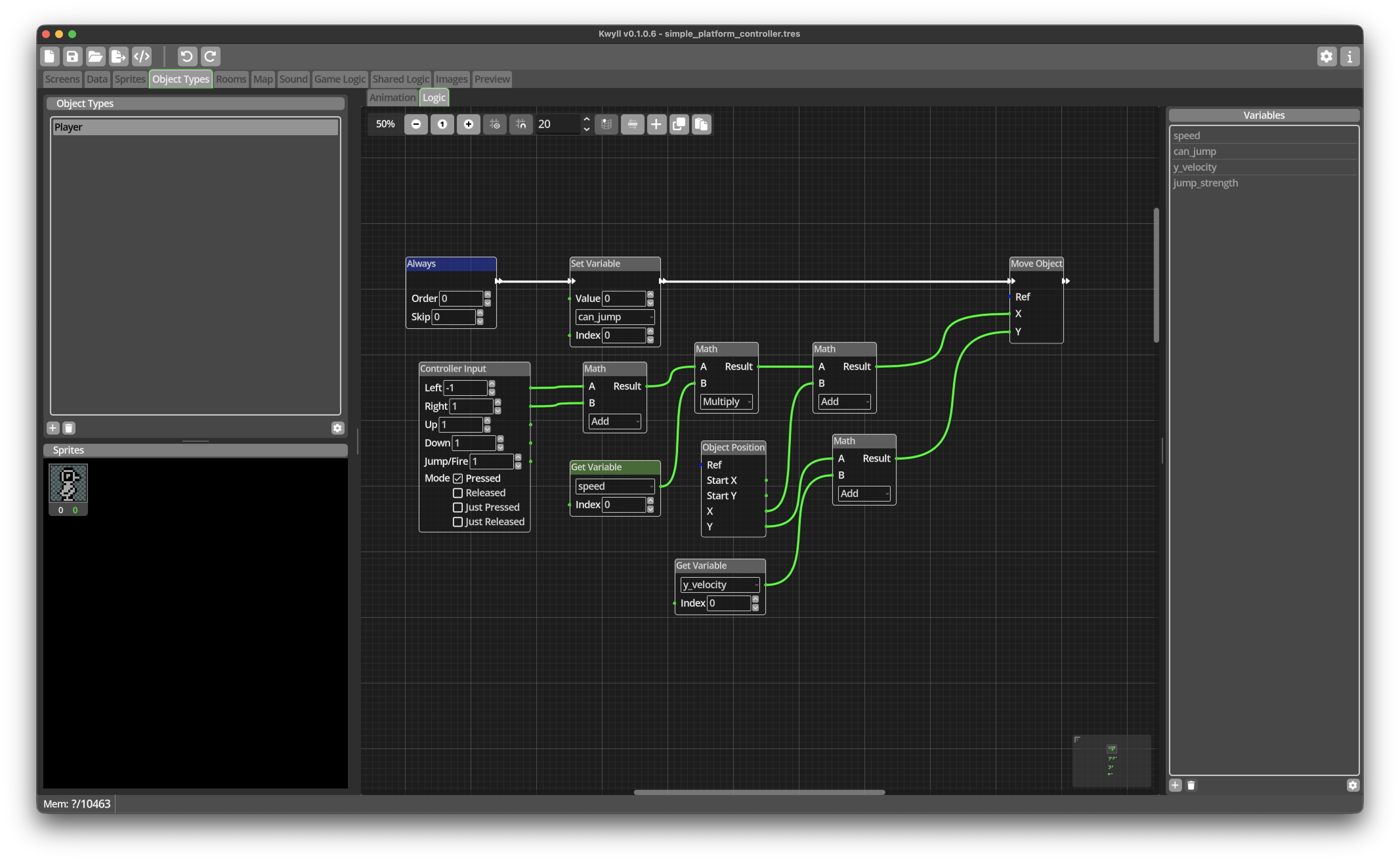The image size is (1400, 862).
Task: Open the info icon in top bar
Action: [x=1349, y=56]
